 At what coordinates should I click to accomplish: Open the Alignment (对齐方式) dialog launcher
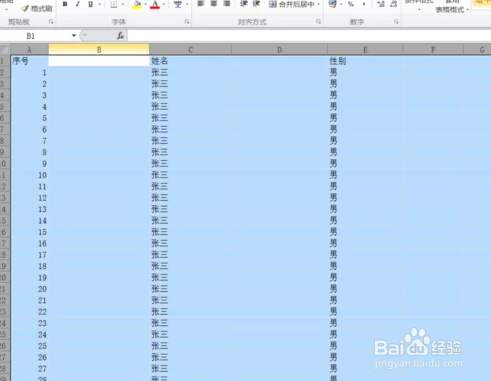318,22
